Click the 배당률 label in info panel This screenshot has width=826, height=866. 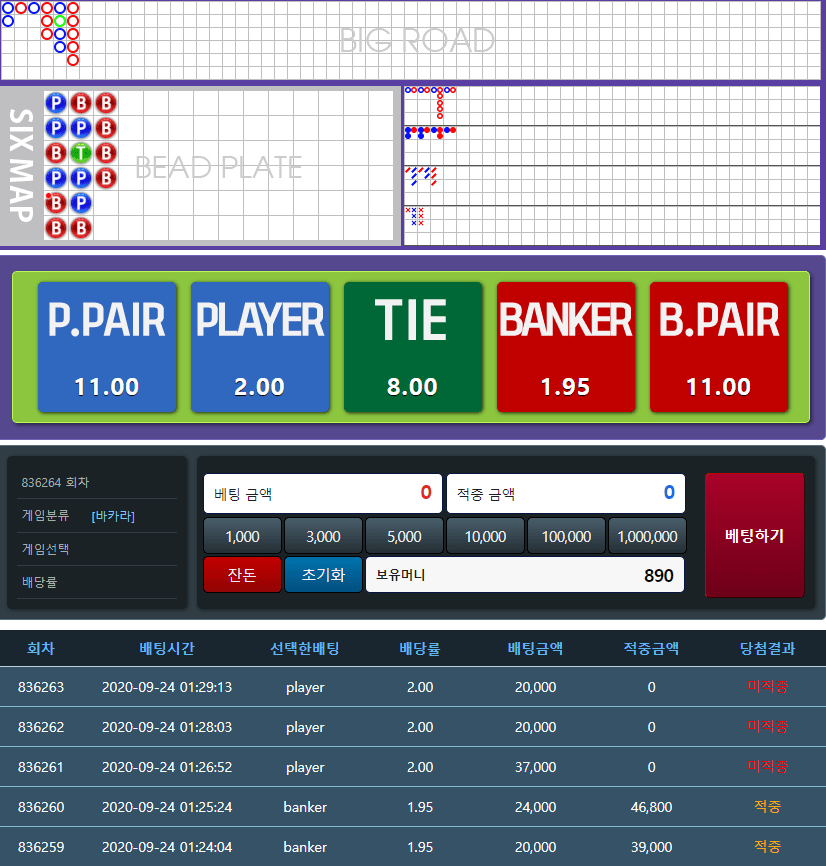click(x=39, y=582)
